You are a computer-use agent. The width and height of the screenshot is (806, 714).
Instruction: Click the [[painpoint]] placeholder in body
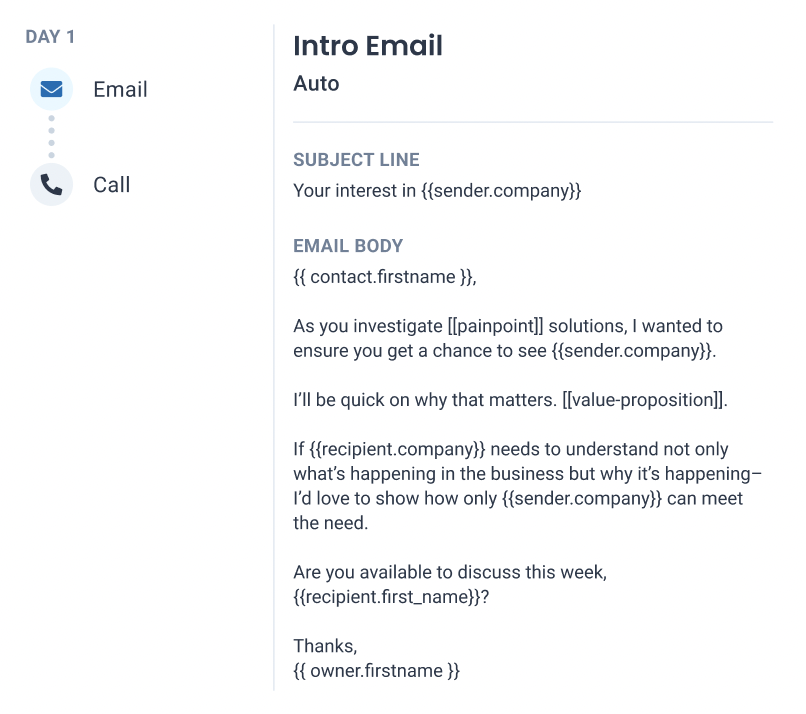coord(495,326)
